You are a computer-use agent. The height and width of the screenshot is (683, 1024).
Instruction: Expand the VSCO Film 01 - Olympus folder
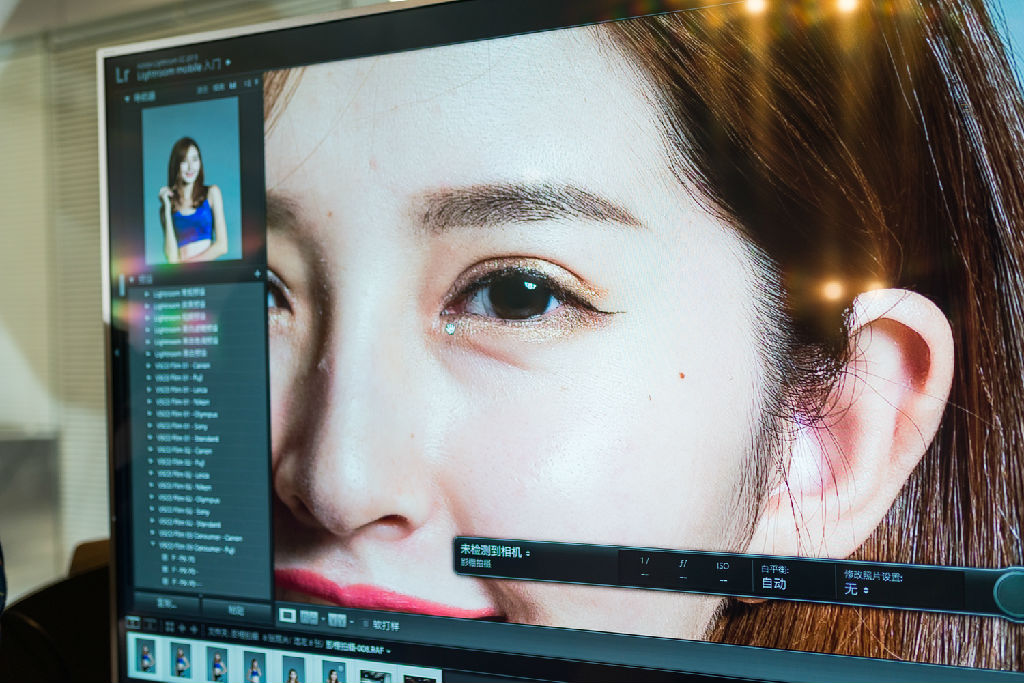[150, 414]
